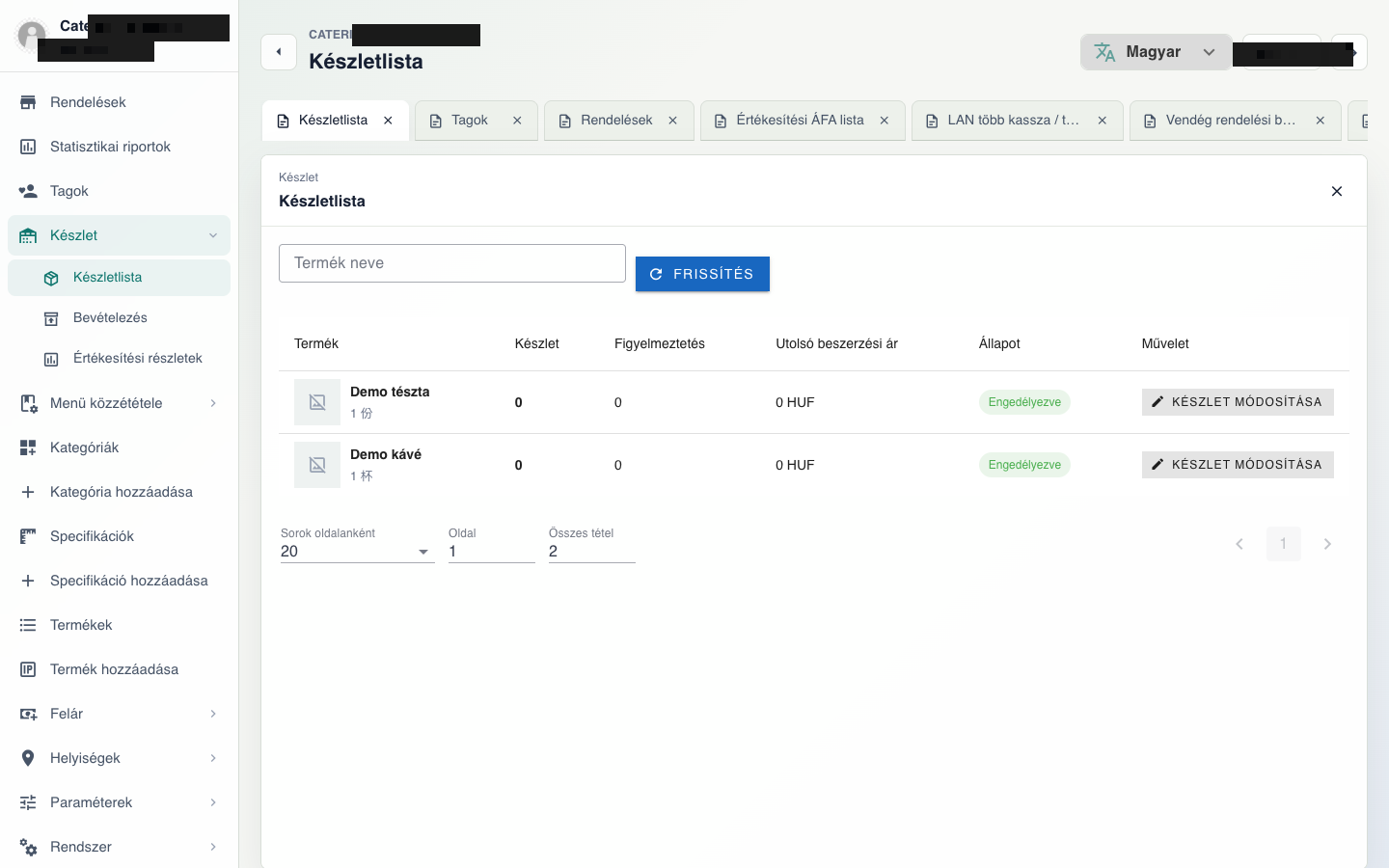Open the Sorok oldalanként dropdown

click(x=356, y=552)
